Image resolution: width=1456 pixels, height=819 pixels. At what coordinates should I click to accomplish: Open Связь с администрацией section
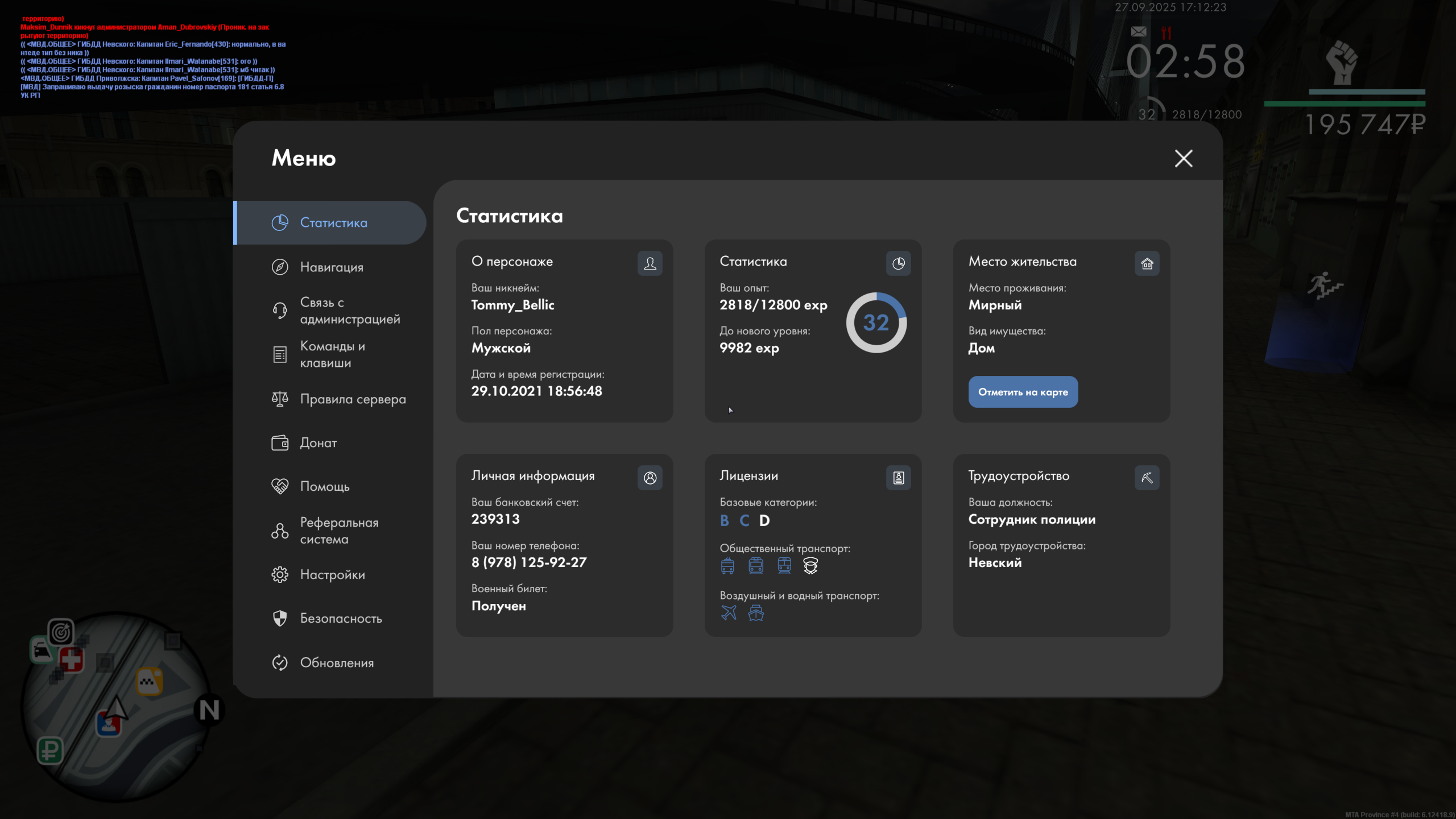[349, 311]
